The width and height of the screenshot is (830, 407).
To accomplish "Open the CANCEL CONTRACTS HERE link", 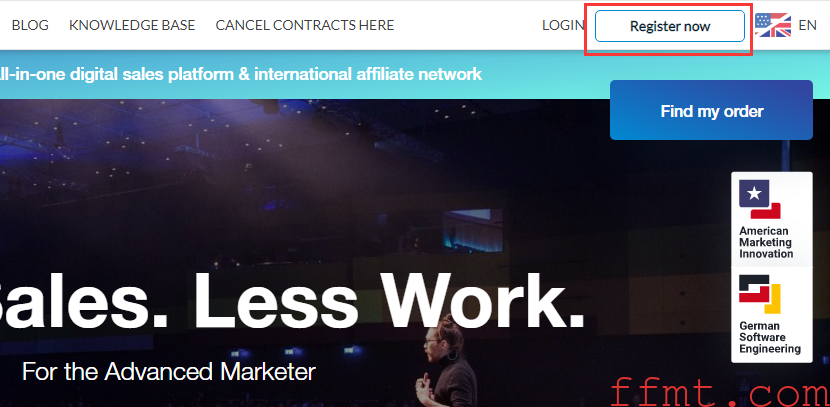I will (x=305, y=25).
